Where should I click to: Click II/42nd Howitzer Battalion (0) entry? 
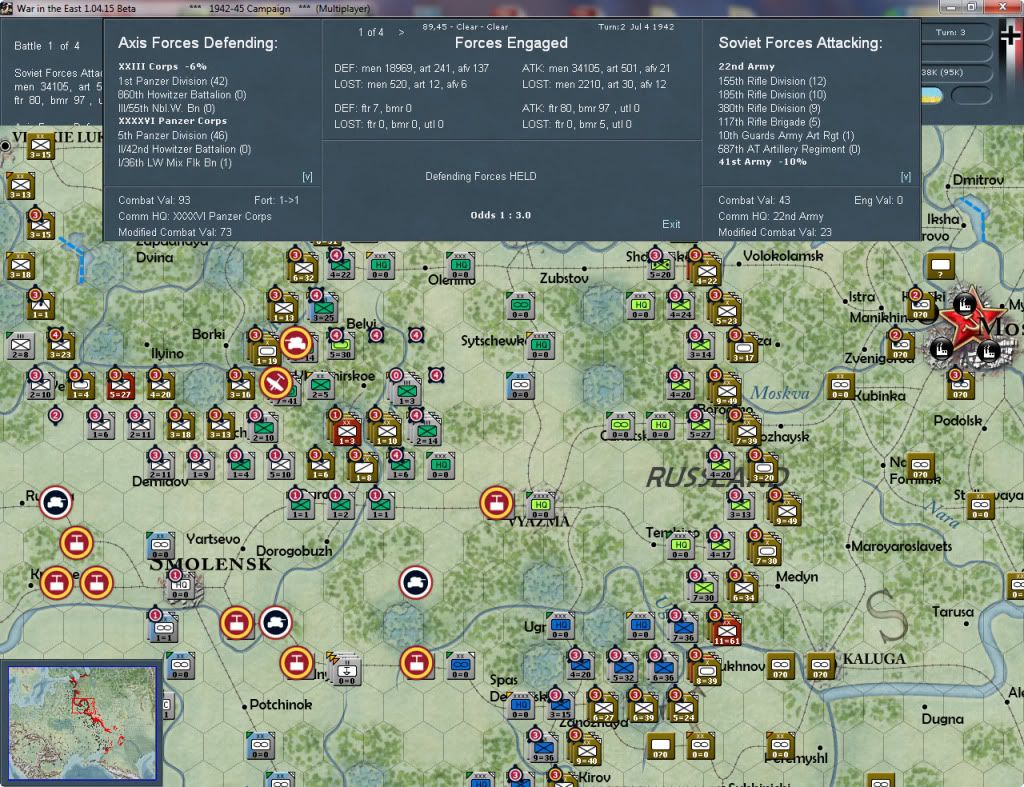[185, 149]
